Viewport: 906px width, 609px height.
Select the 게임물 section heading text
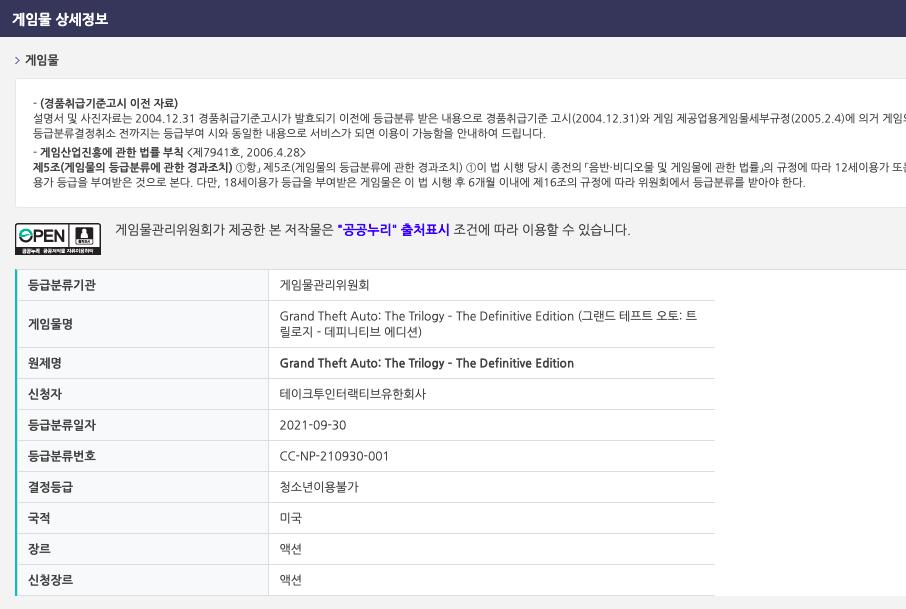pos(42,60)
